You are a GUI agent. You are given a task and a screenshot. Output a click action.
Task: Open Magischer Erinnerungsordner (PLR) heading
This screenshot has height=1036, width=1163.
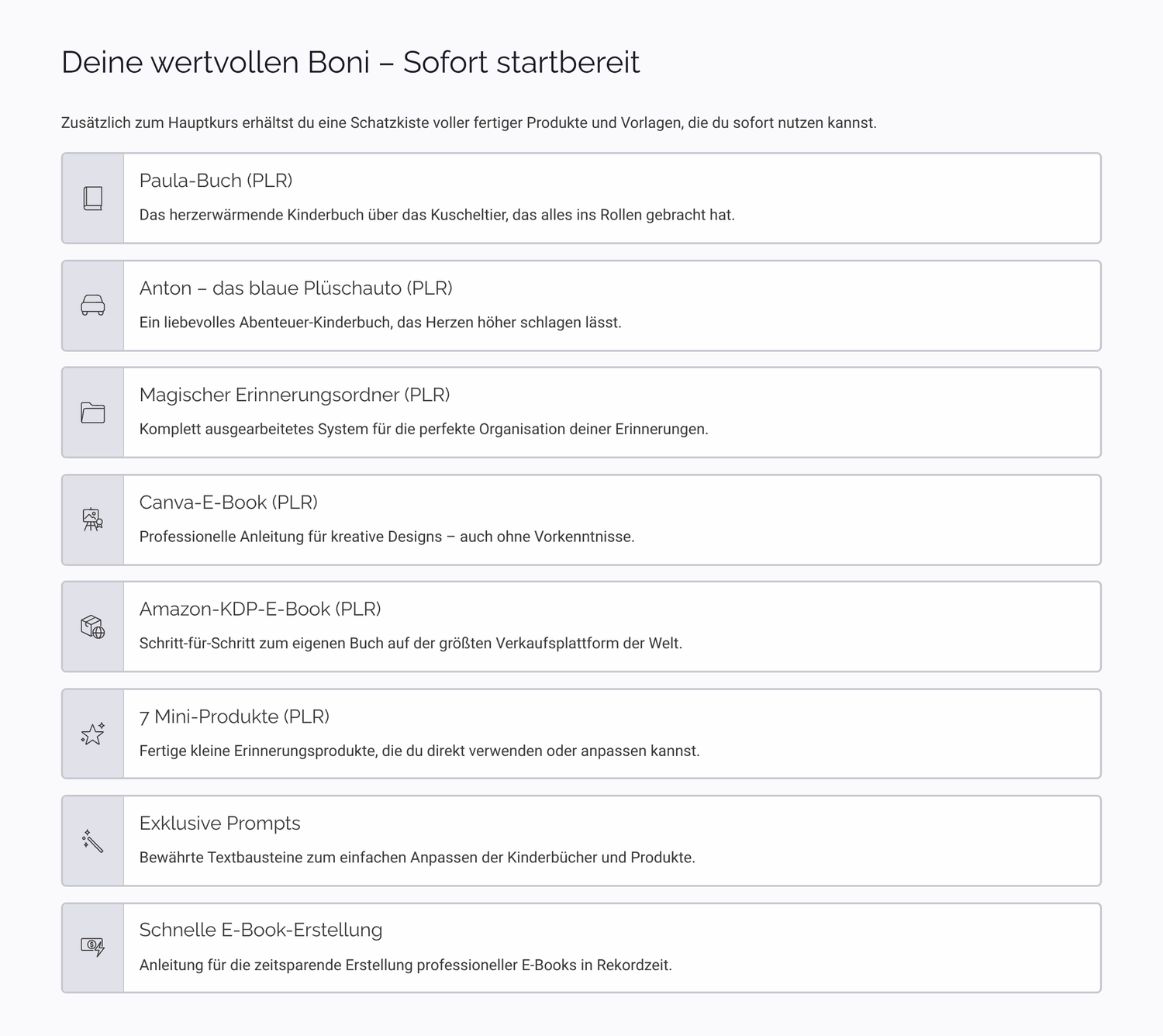pos(295,395)
